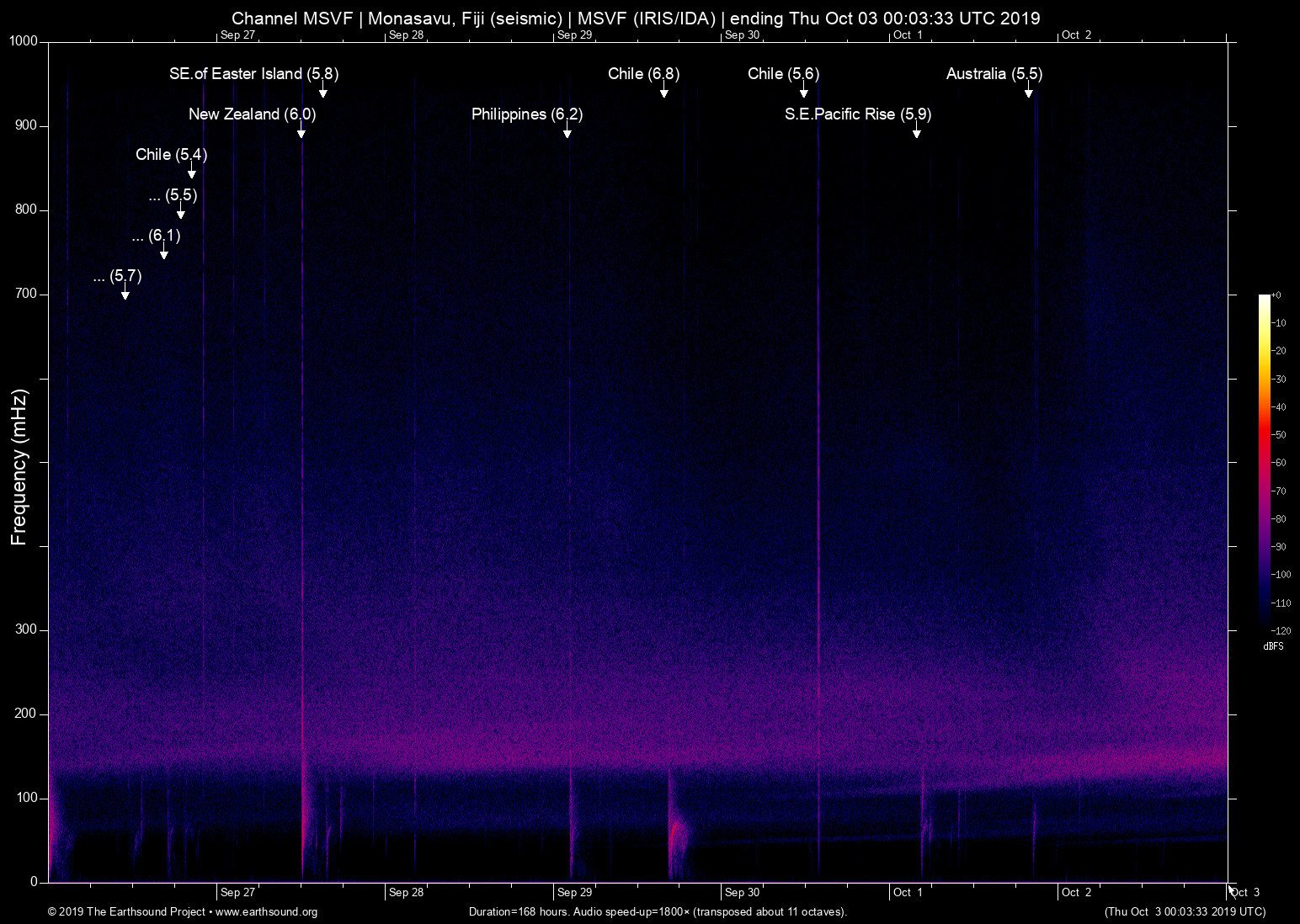1300x924 pixels.
Task: Click the arrow below Australia (5.5)
Action: [x=1028, y=92]
